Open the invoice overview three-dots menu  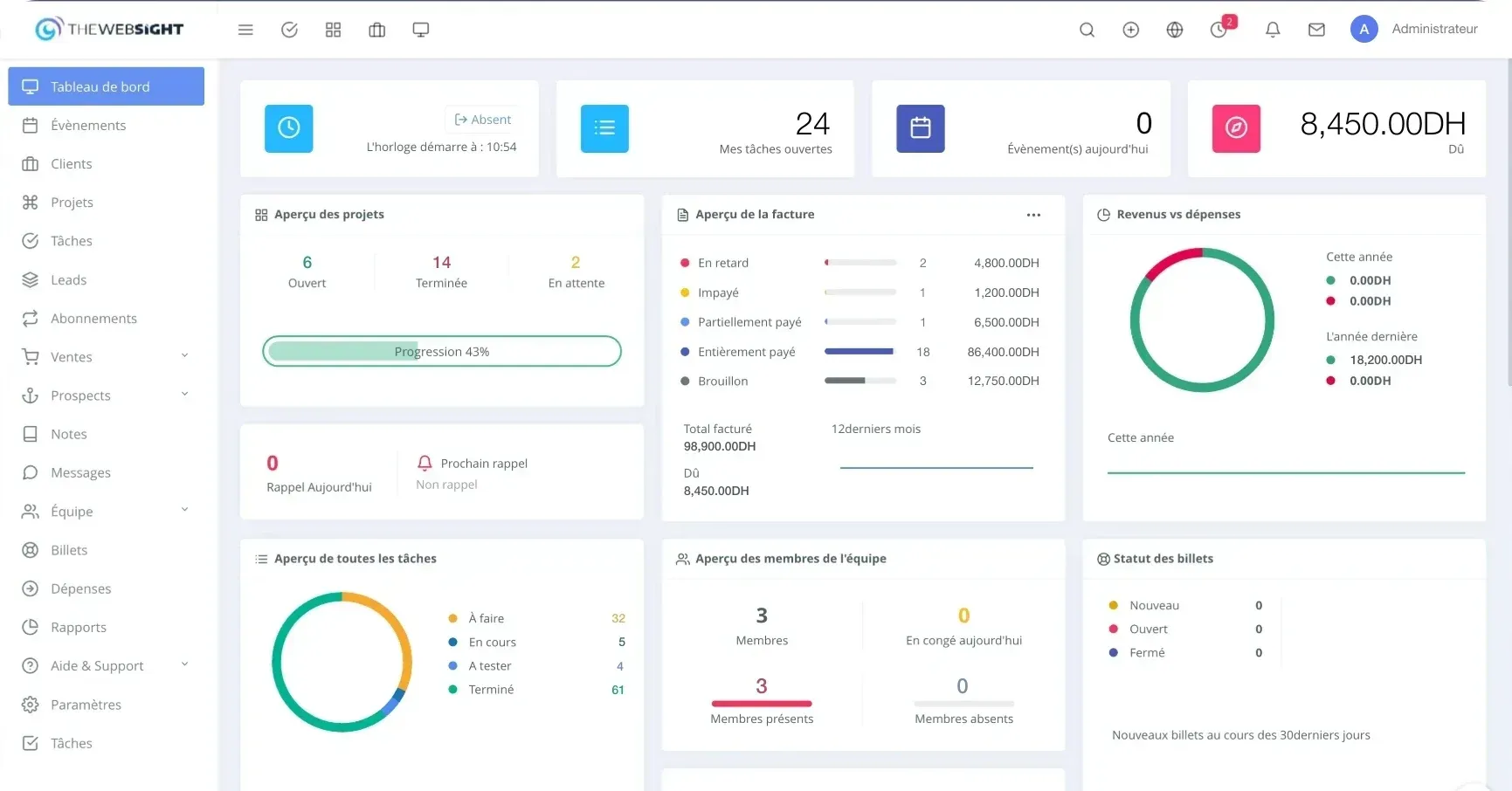(x=1033, y=215)
